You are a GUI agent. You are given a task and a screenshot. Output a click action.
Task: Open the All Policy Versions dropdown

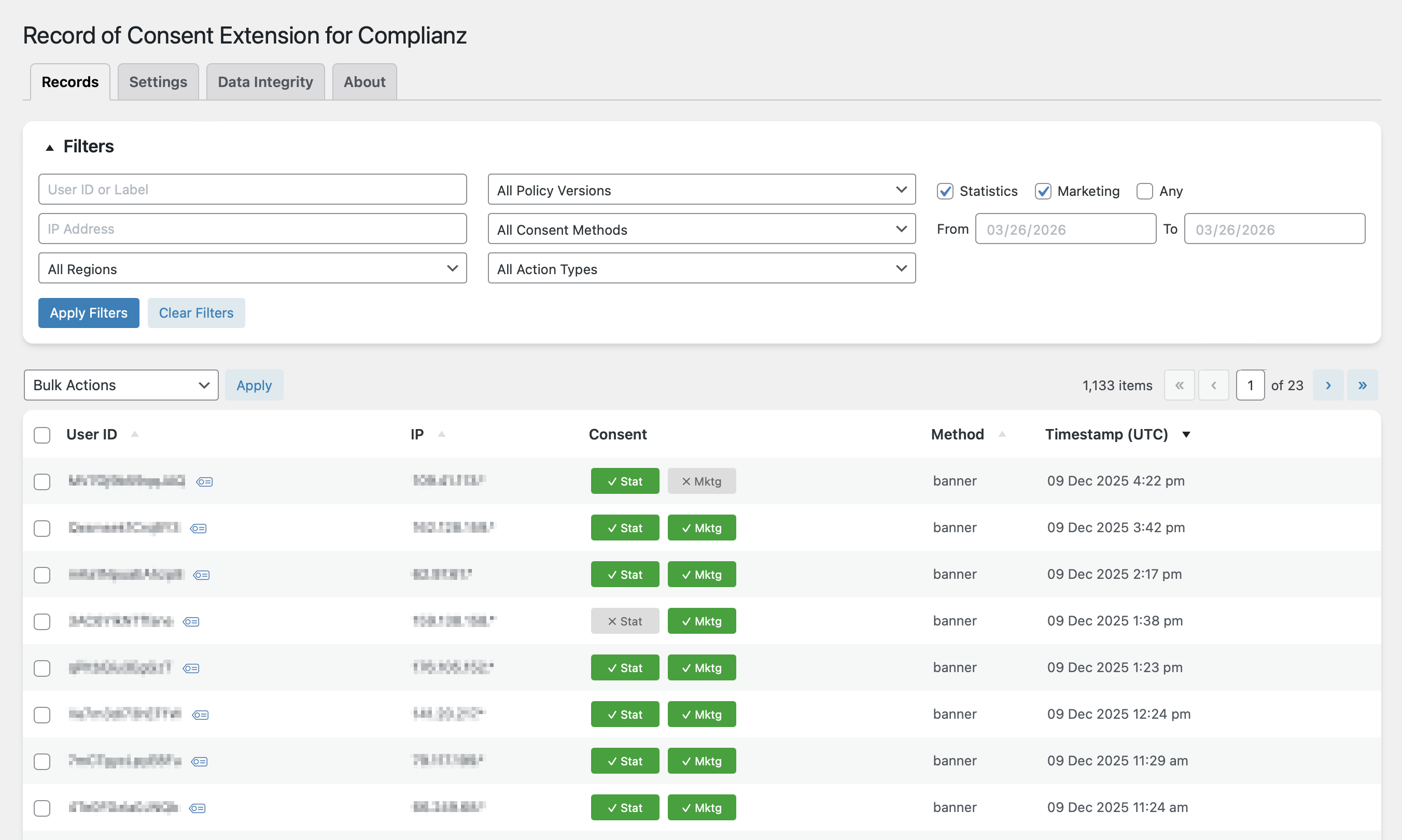click(701, 190)
